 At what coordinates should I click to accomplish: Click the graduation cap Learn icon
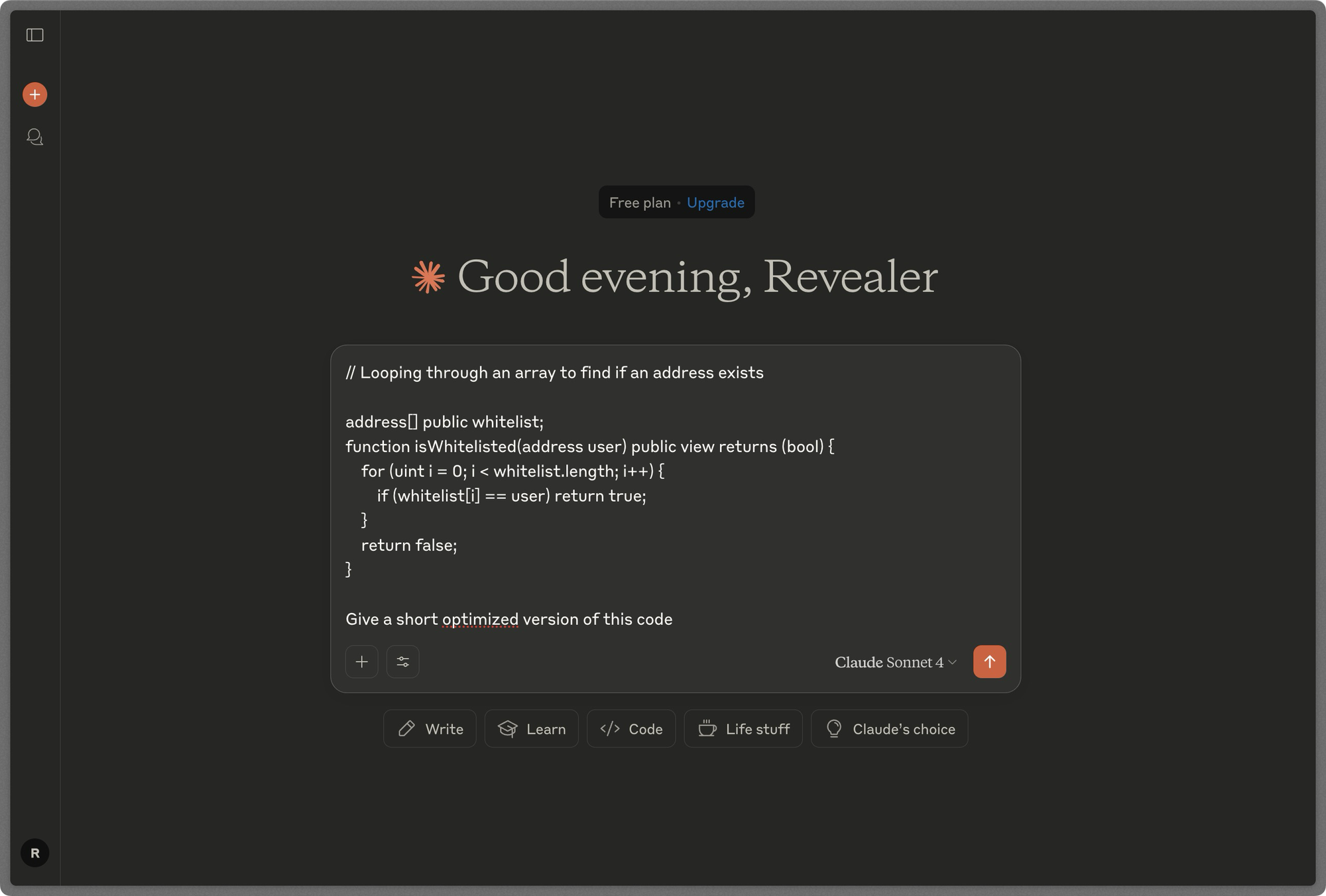[x=508, y=729]
